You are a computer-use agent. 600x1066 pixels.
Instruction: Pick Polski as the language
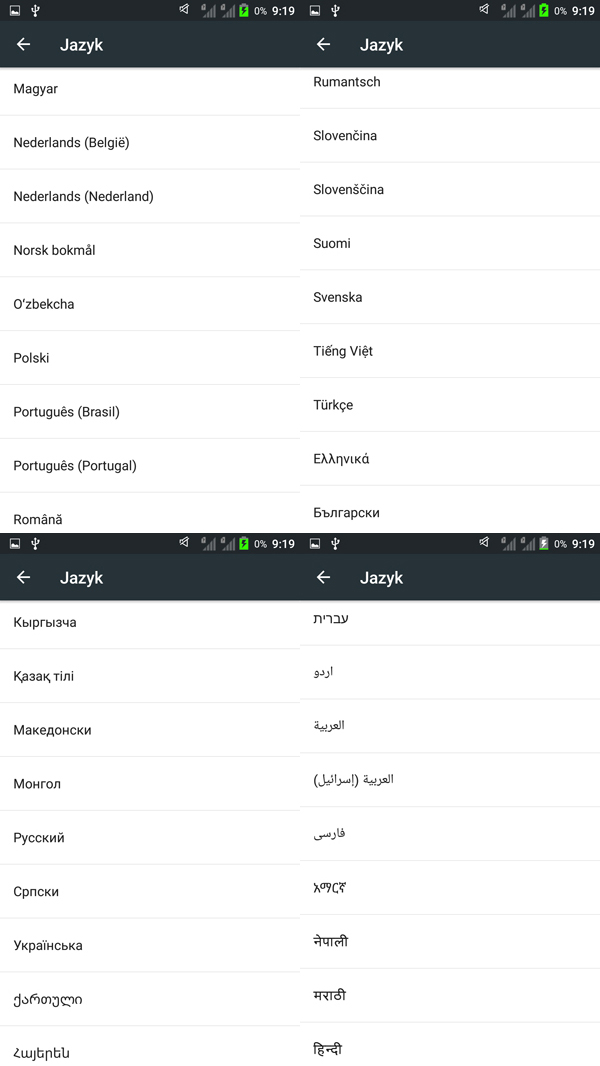tap(149, 358)
